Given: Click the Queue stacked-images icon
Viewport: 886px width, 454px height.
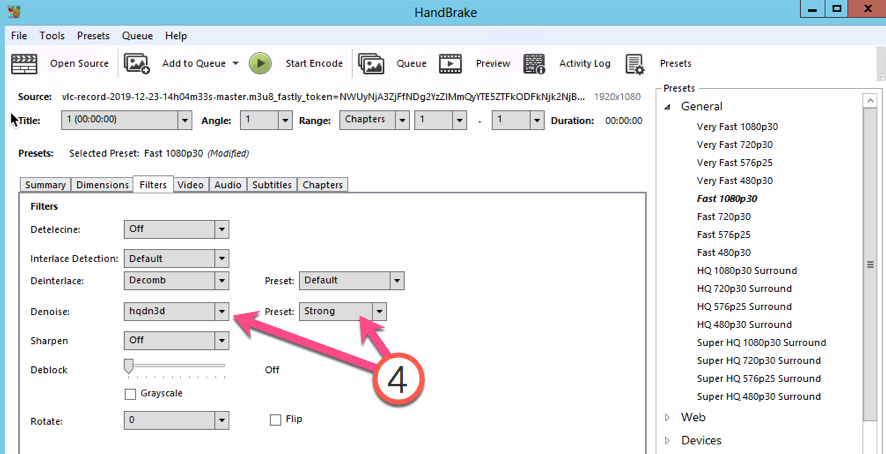Looking at the screenshot, I should 371,64.
